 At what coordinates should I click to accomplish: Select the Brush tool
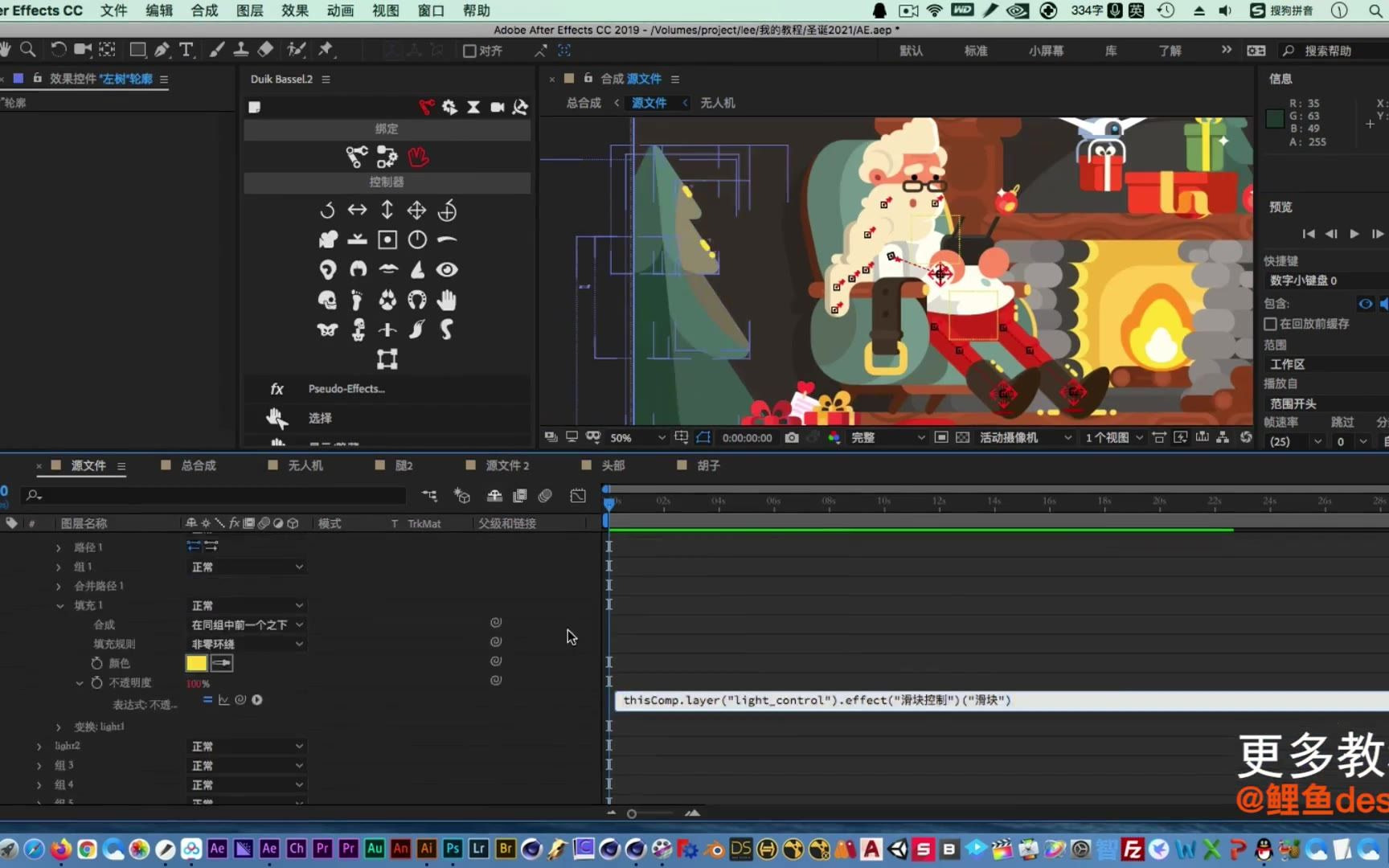tap(217, 50)
